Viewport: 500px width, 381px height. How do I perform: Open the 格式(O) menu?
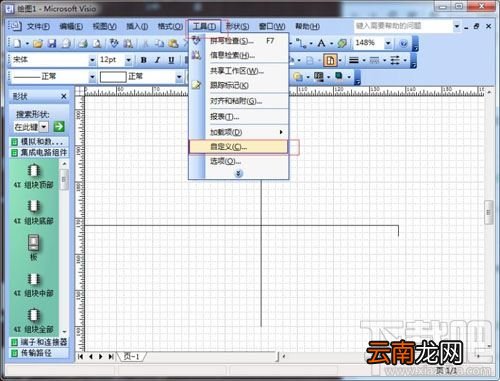click(x=170, y=26)
